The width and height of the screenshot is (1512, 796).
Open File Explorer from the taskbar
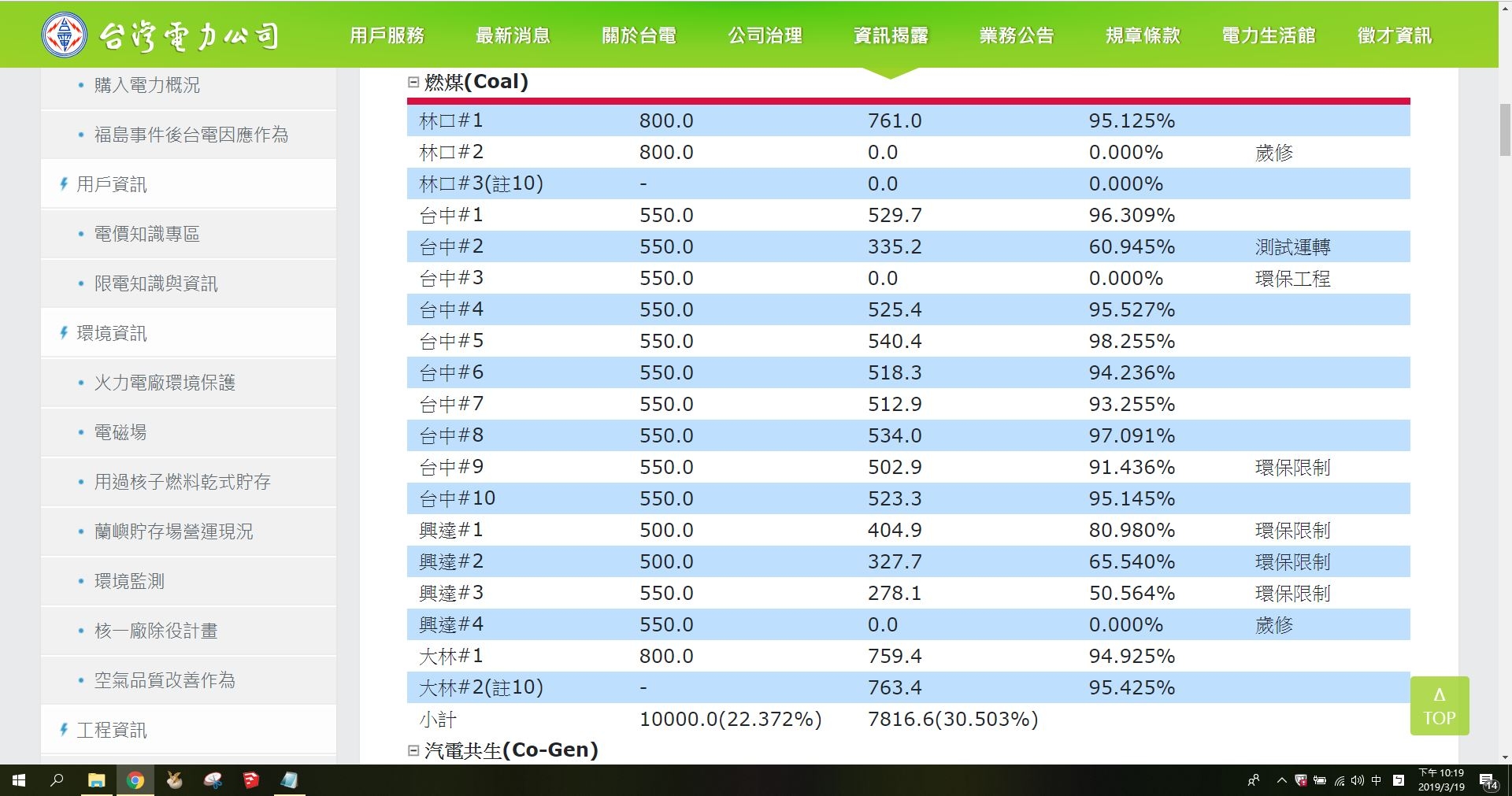pos(96,780)
